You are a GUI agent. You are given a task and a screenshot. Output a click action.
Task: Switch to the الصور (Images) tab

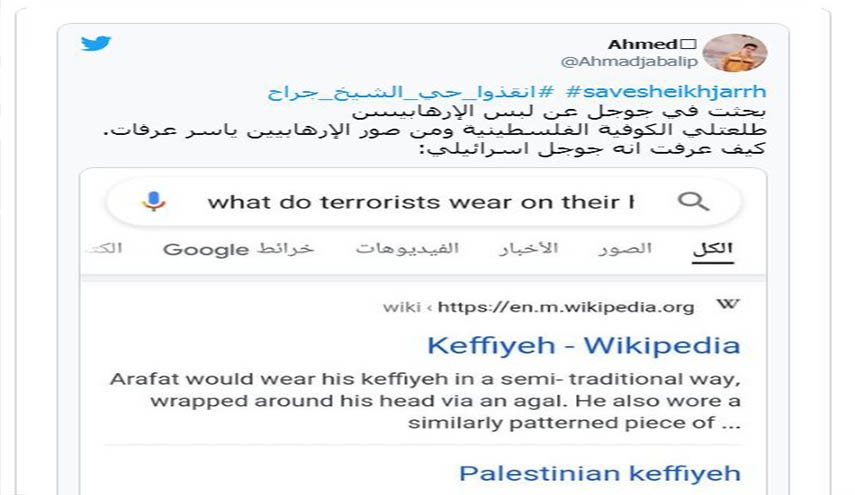(x=625, y=249)
